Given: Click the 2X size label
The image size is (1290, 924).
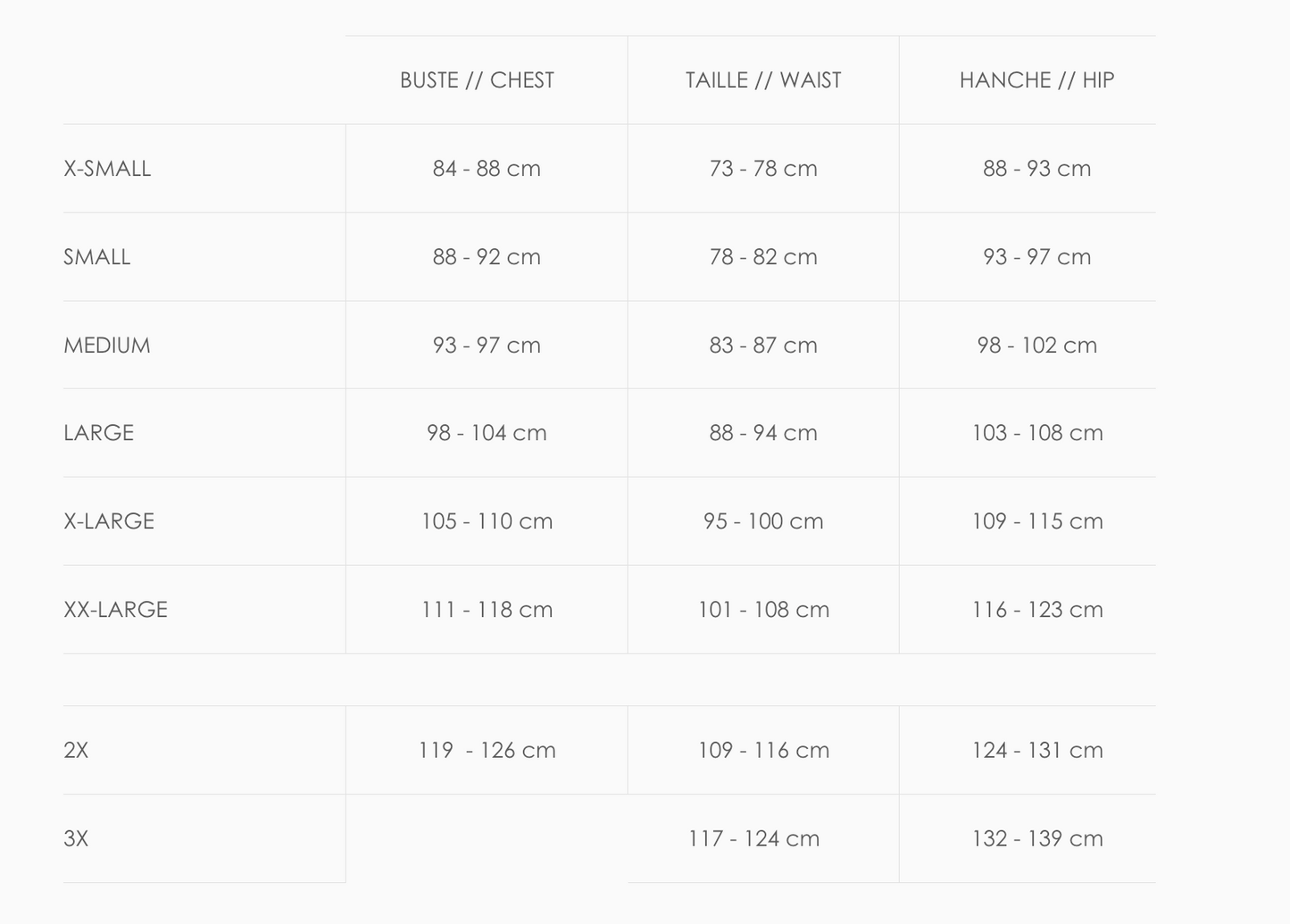Looking at the screenshot, I should (76, 751).
